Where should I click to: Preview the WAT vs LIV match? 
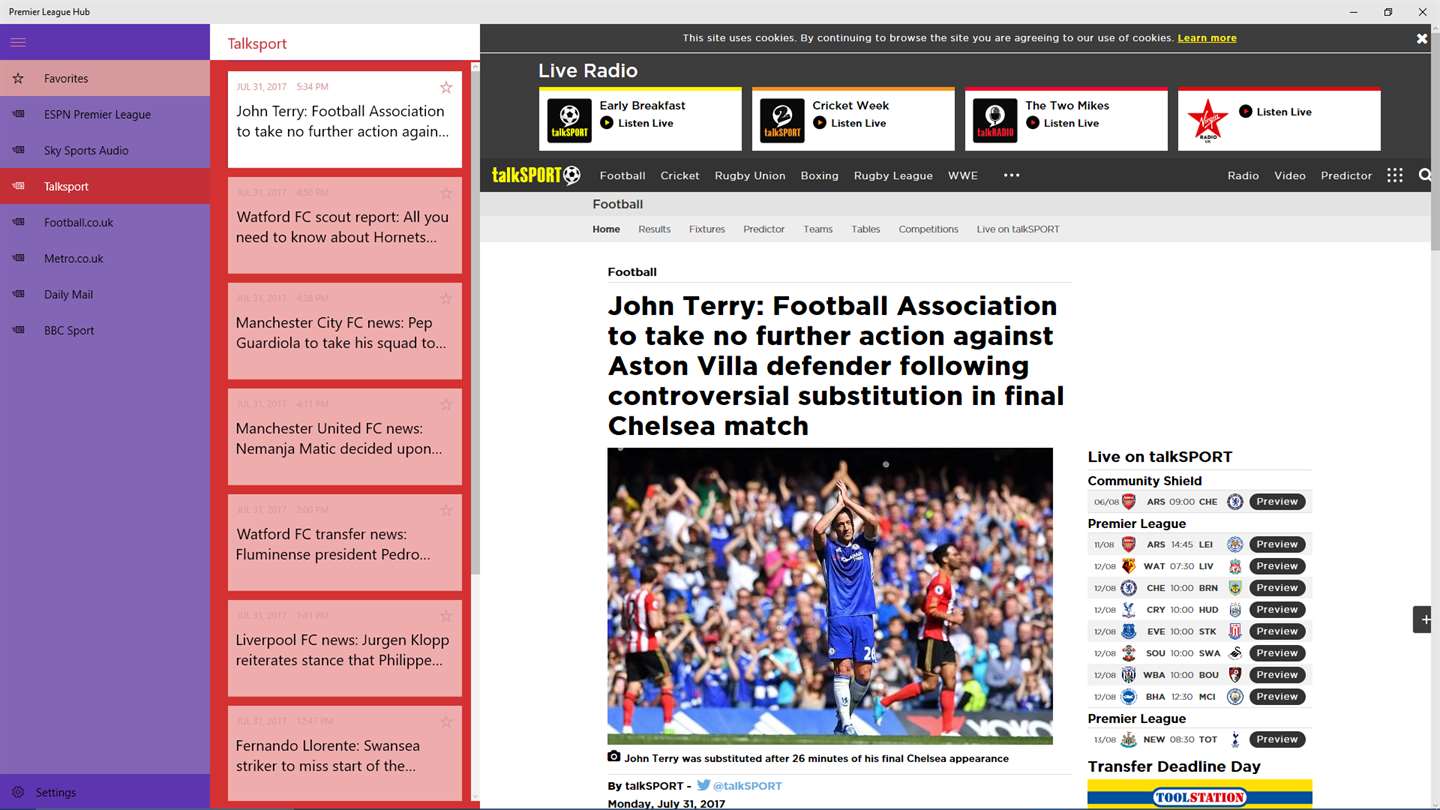click(1277, 566)
